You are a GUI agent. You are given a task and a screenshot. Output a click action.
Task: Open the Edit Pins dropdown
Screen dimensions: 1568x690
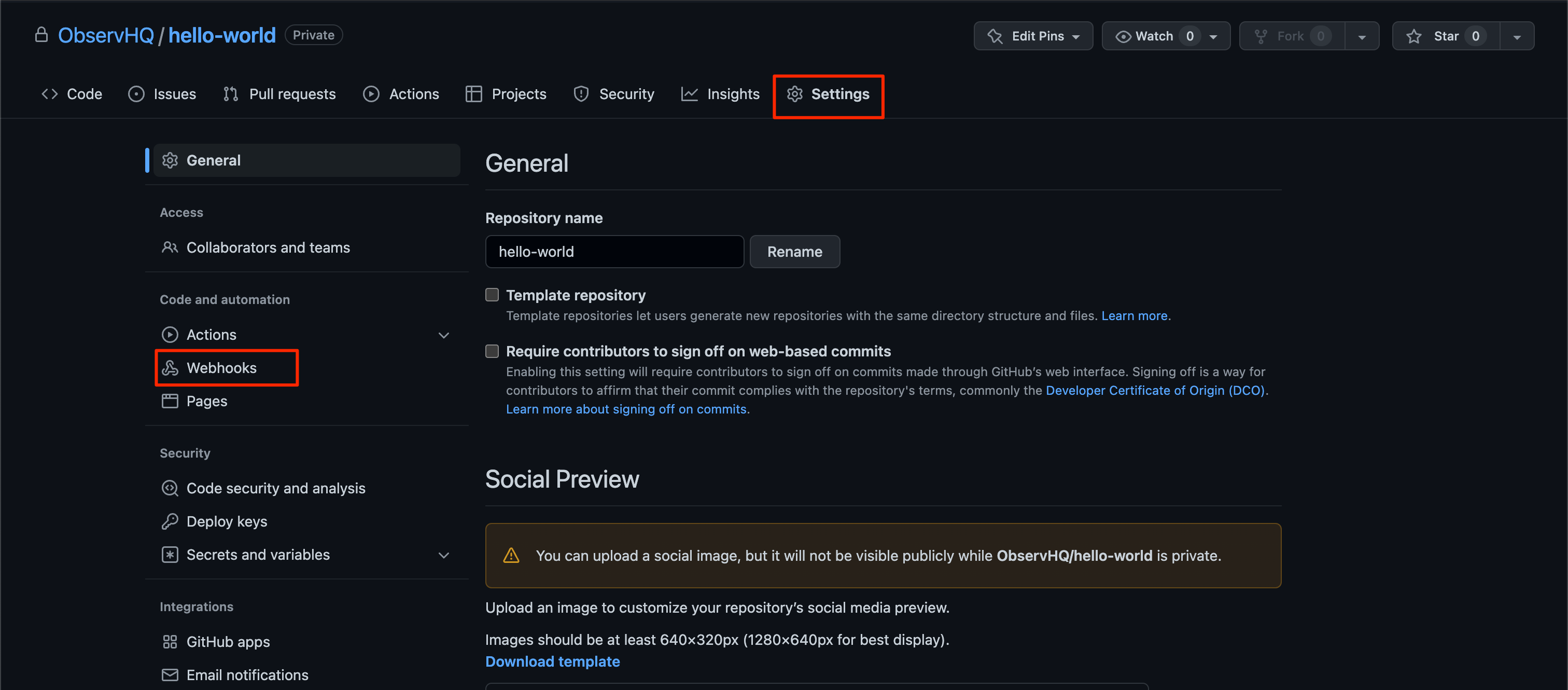pyautogui.click(x=1033, y=36)
